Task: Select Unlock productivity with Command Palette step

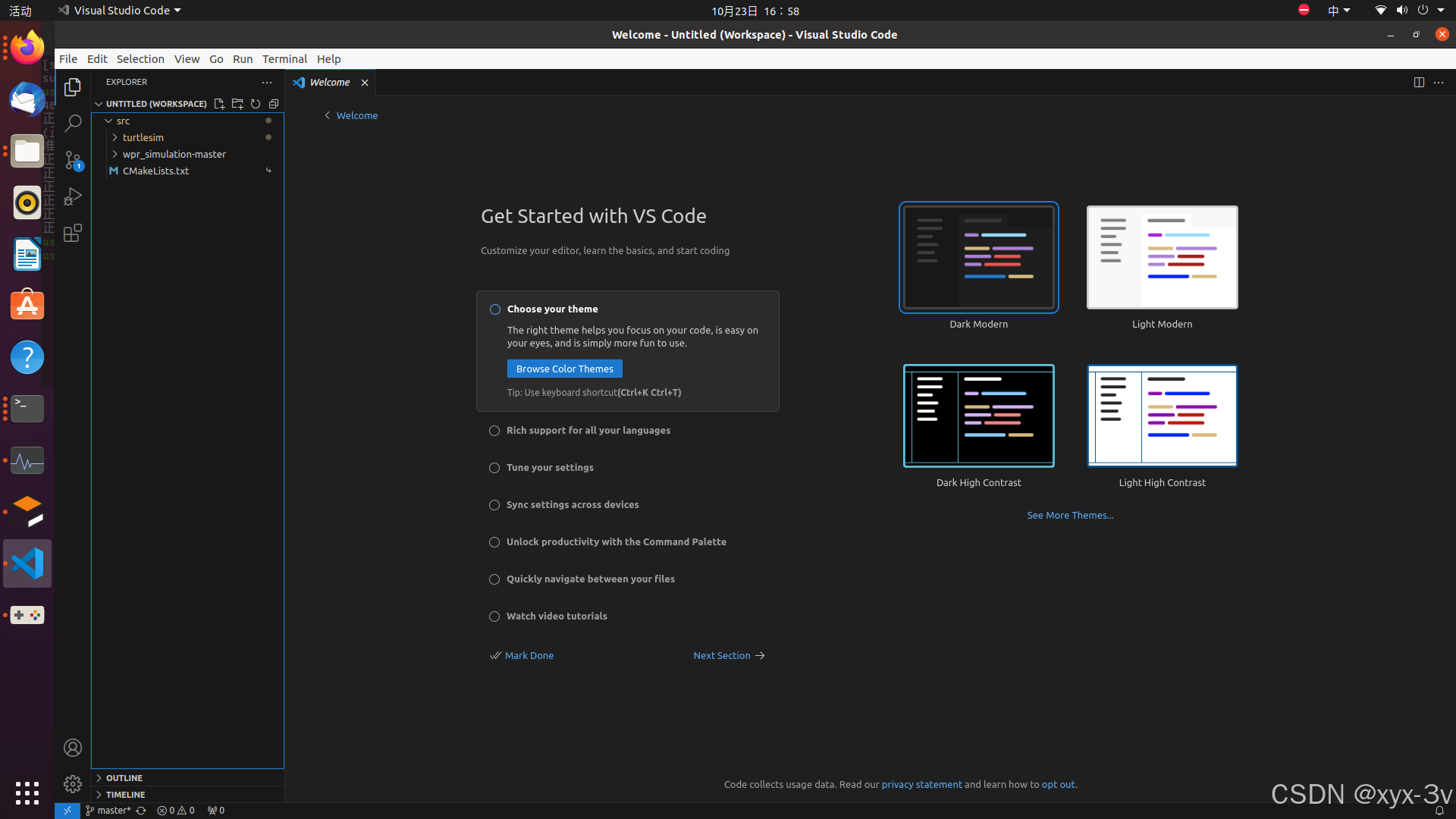Action: tap(616, 541)
